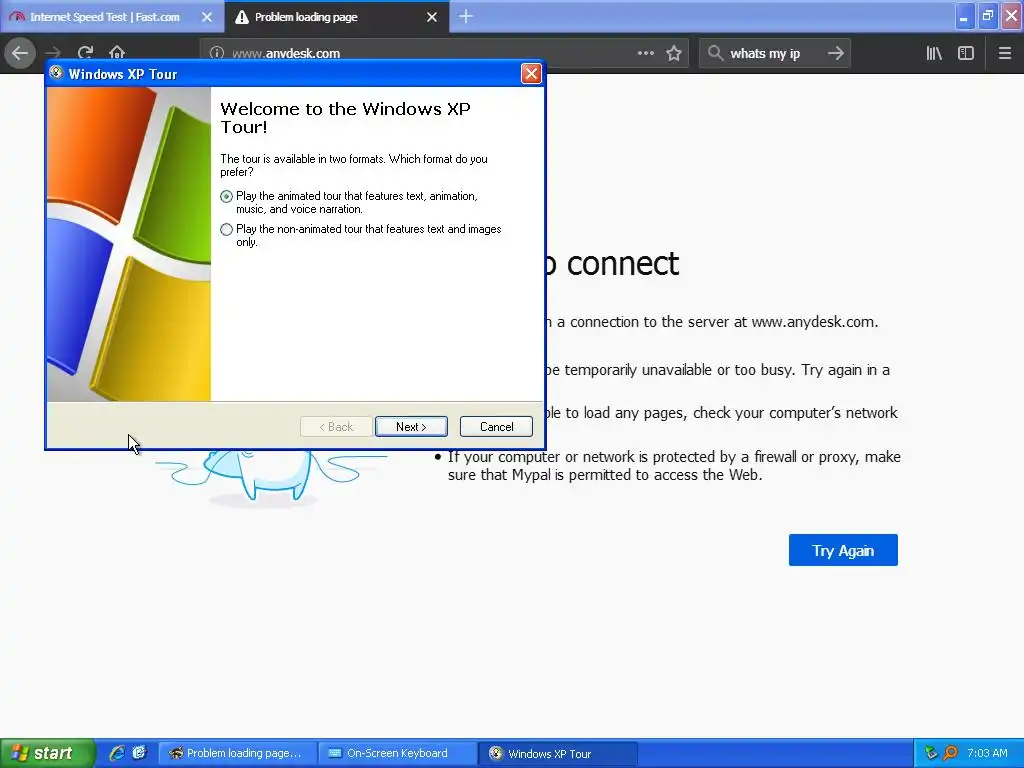Click the green shield tray icon
Screen dimensions: 1024x768
pos(931,753)
